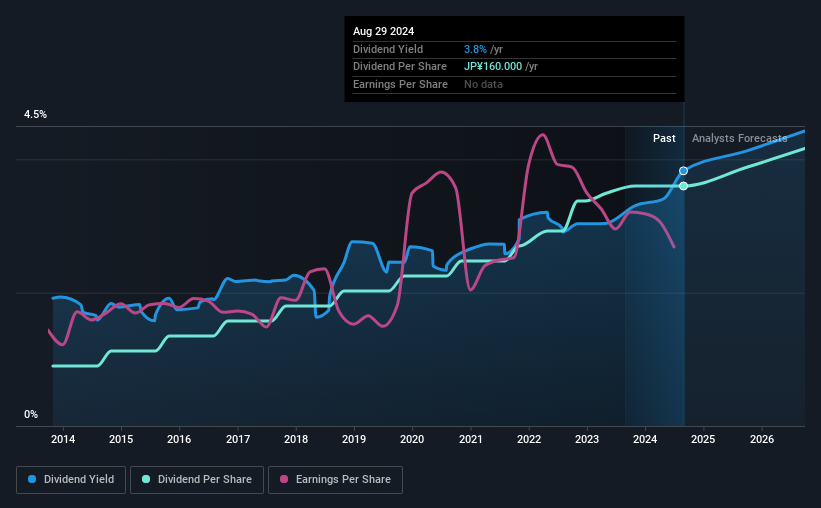Screen dimensions: 821x508
Task: Select the 2023 x-axis label
Action: point(587,439)
